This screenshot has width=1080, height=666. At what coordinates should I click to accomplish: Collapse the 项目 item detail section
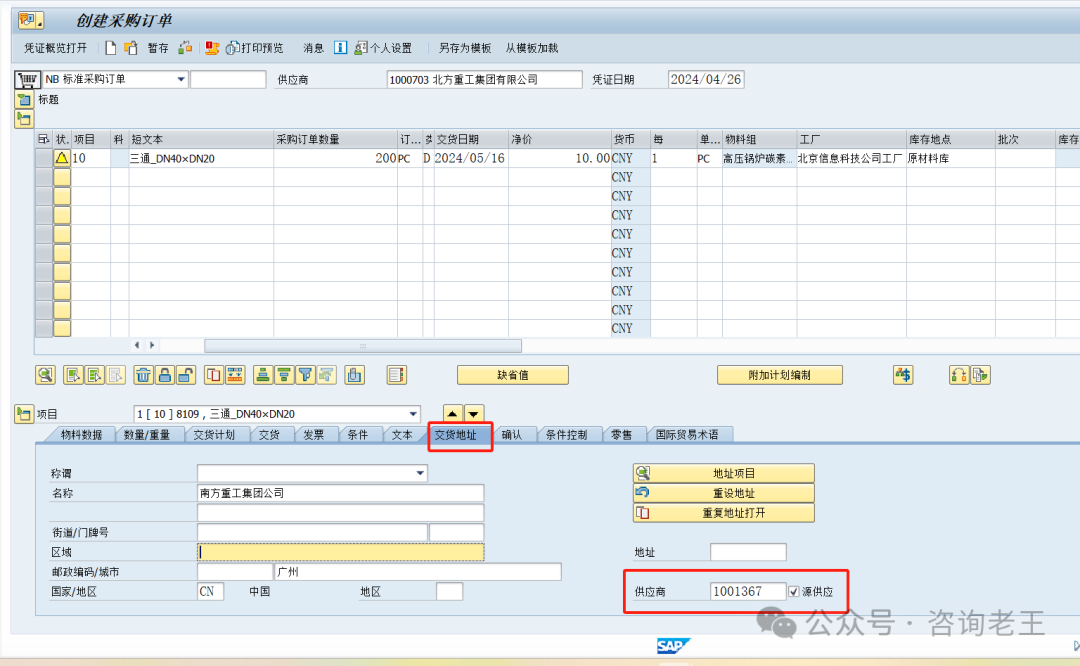click(x=23, y=414)
